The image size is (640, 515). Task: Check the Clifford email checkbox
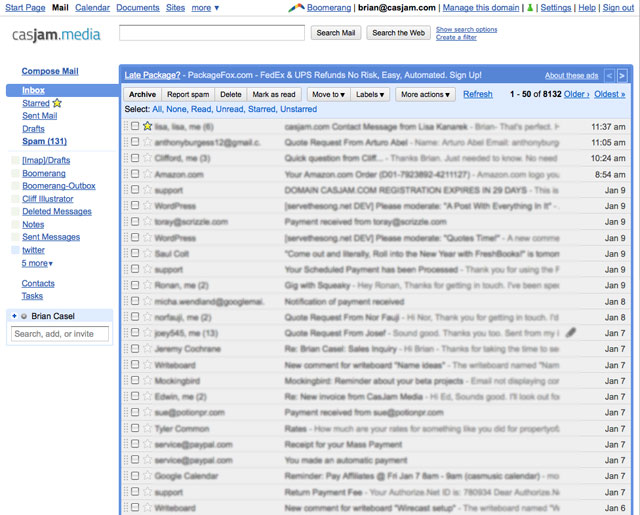135,158
